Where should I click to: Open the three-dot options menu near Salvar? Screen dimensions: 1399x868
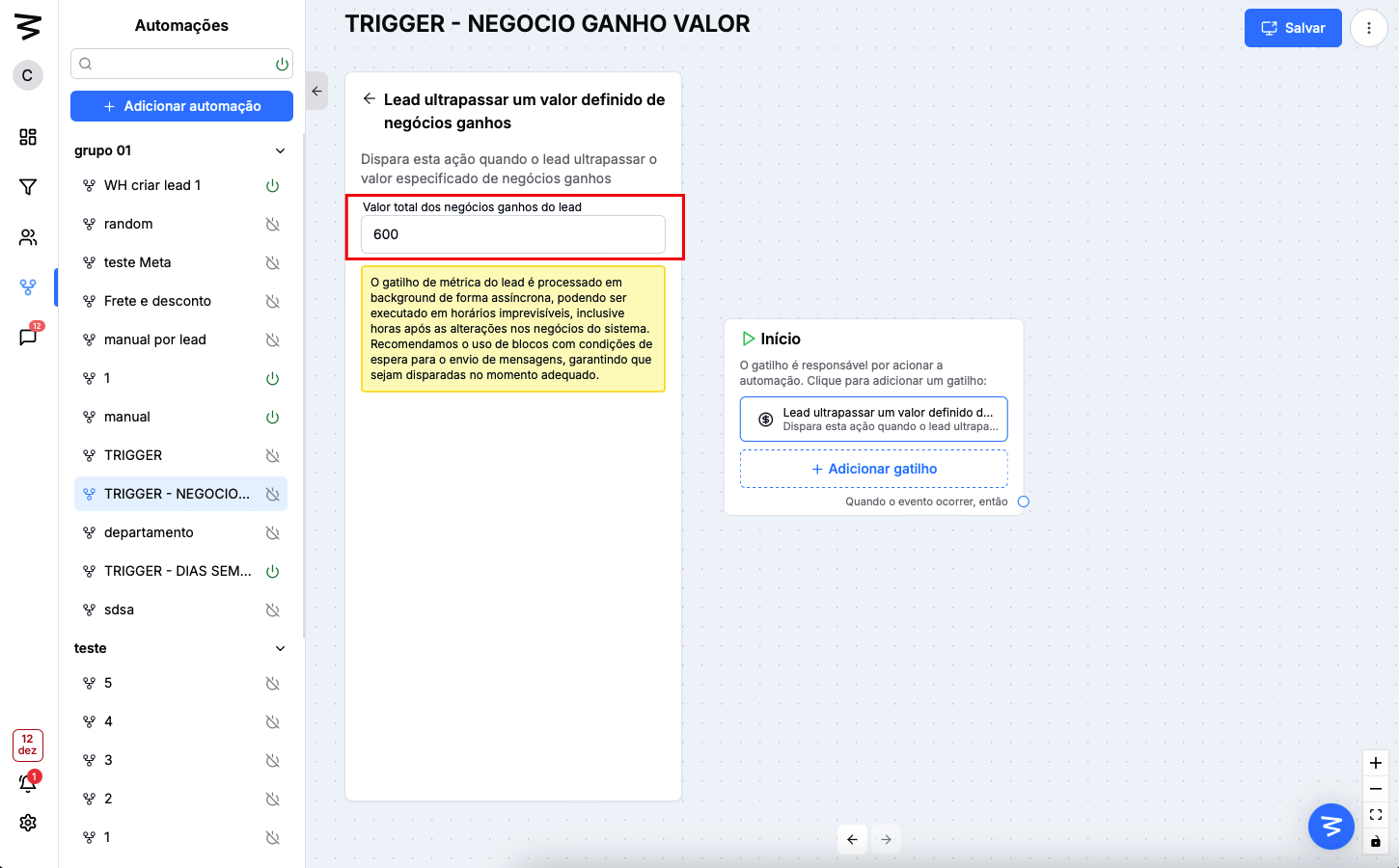point(1369,28)
